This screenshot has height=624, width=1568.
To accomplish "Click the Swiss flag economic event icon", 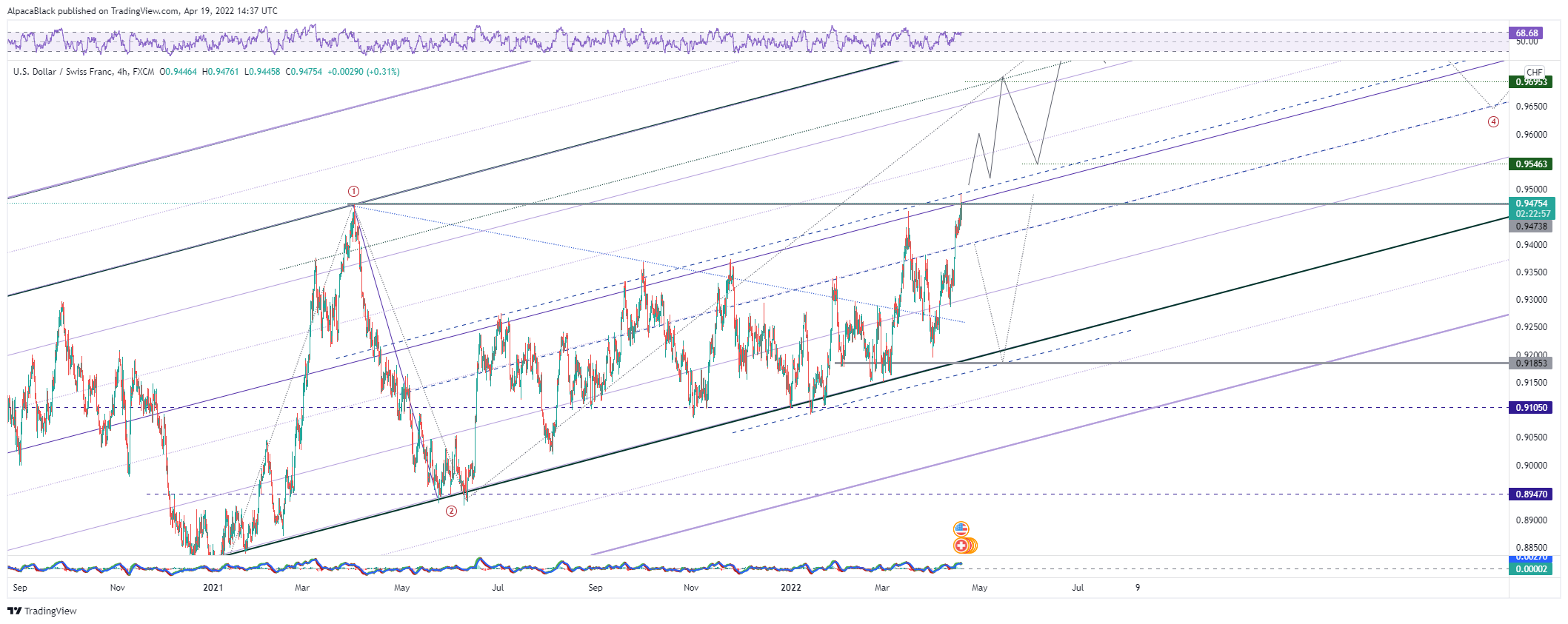I will [x=961, y=546].
